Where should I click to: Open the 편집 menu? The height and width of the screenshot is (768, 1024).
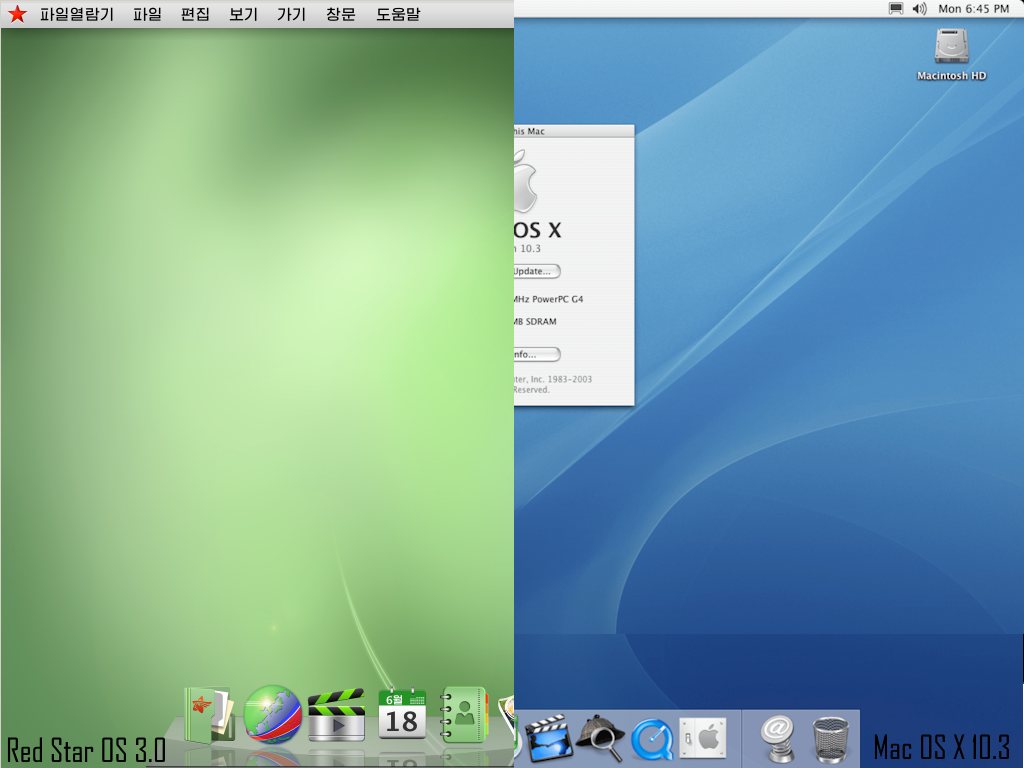195,15
